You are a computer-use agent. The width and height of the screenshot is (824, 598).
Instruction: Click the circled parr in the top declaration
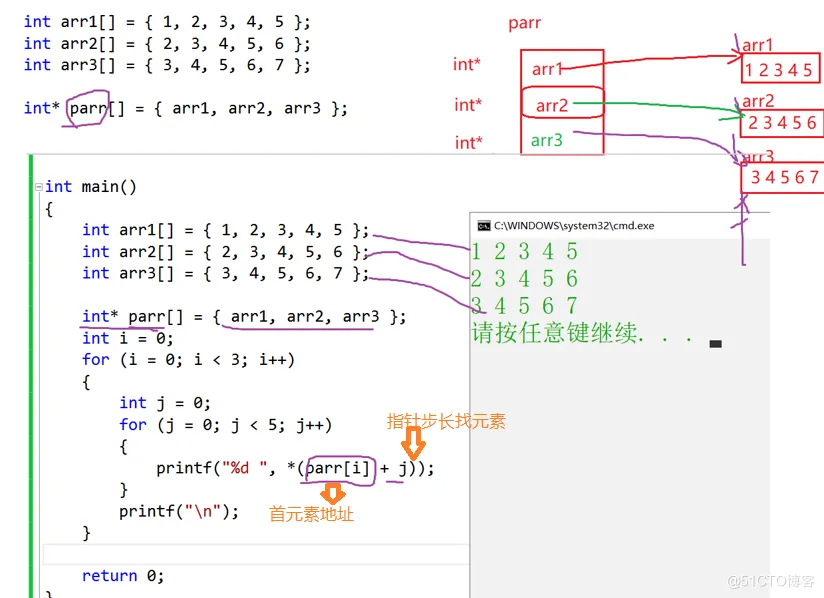point(88,109)
